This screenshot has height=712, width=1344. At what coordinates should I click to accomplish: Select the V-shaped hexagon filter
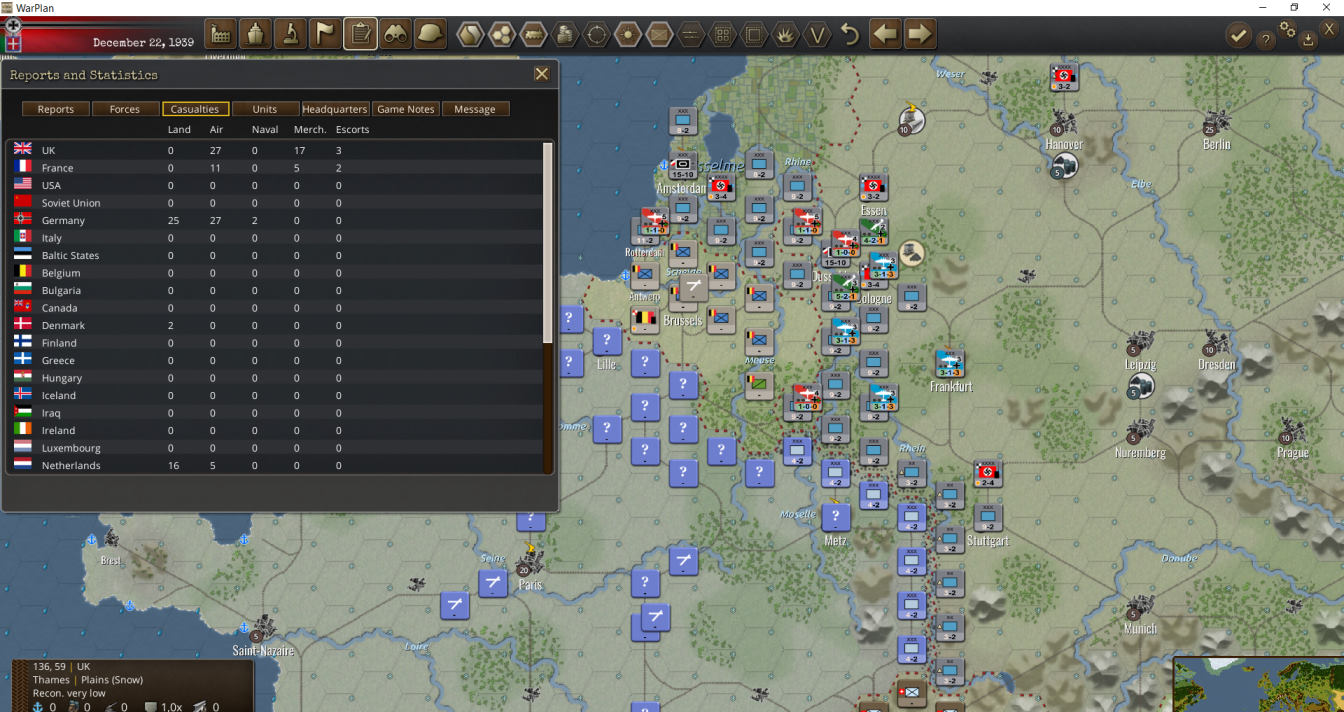[x=817, y=35]
